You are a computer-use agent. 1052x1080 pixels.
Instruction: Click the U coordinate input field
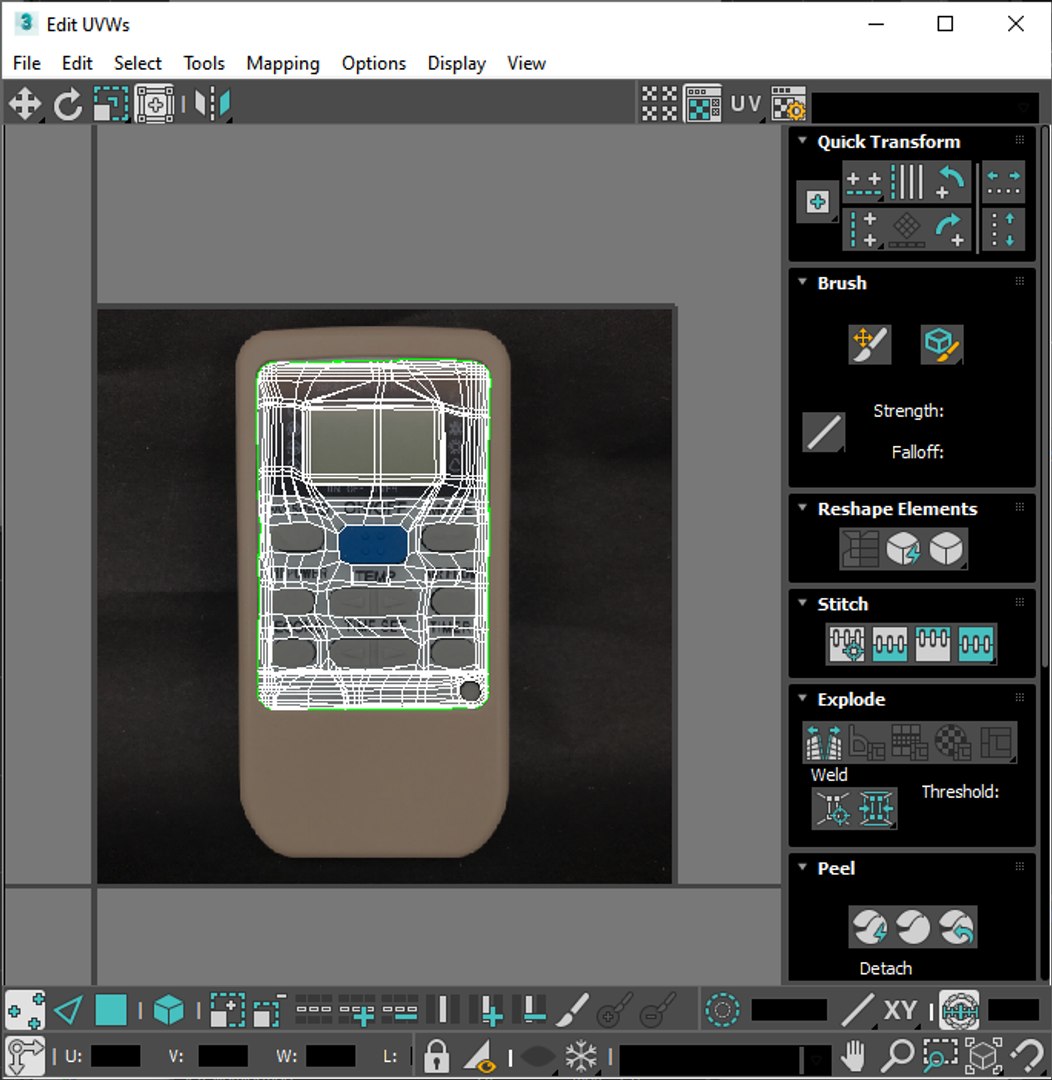pos(116,1056)
